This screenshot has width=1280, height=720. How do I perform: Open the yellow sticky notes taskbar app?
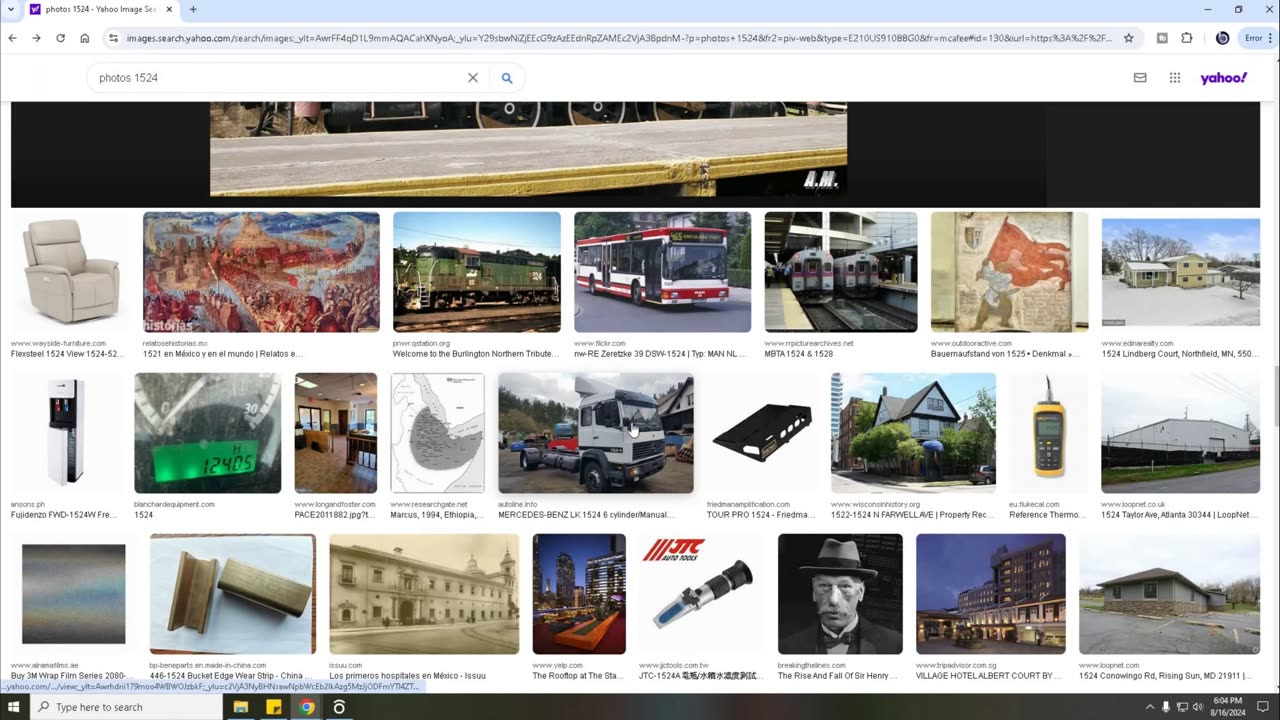[x=274, y=707]
